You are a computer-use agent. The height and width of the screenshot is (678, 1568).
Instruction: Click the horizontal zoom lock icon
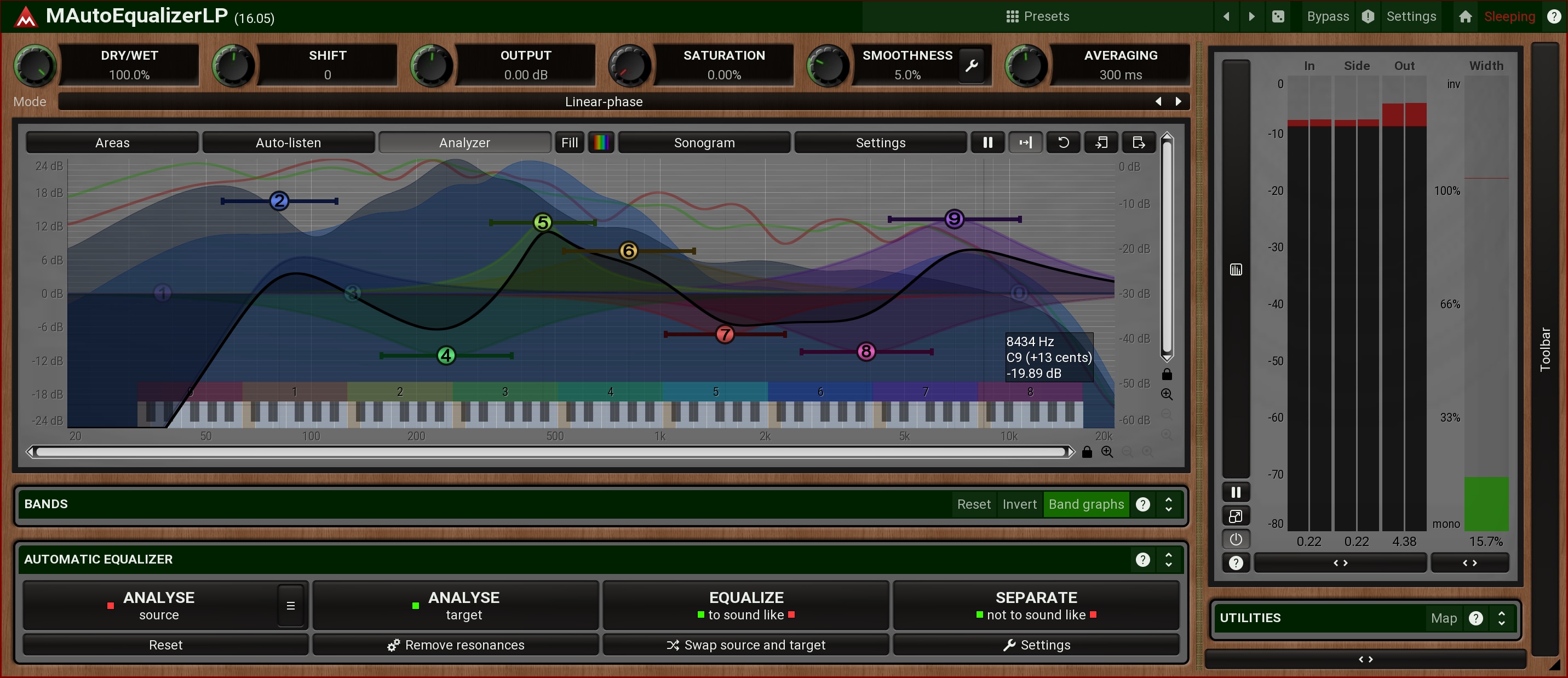1087,452
